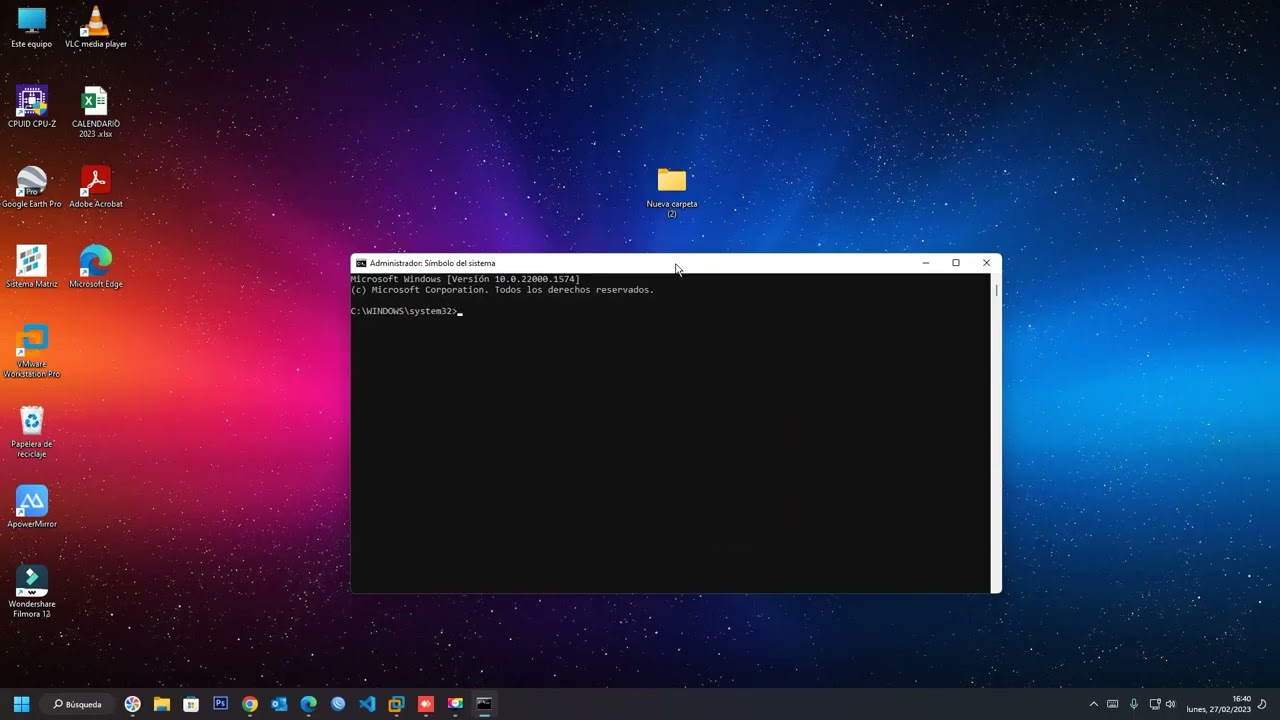Click the Búsqueda taskbar search box
The width and height of the screenshot is (1280, 720).
[x=78, y=704]
